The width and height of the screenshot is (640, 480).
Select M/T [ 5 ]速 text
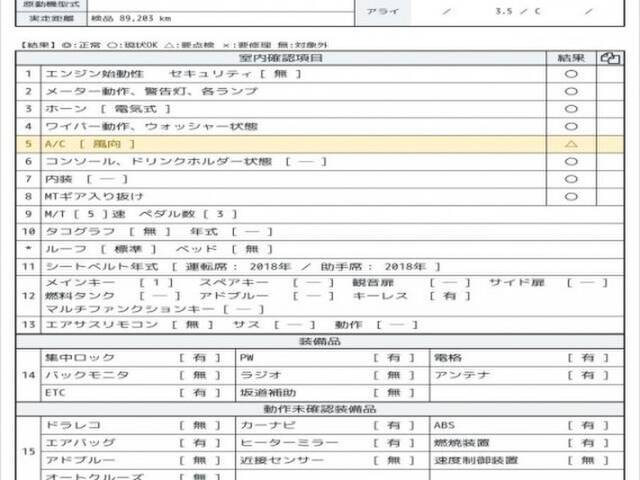point(85,214)
